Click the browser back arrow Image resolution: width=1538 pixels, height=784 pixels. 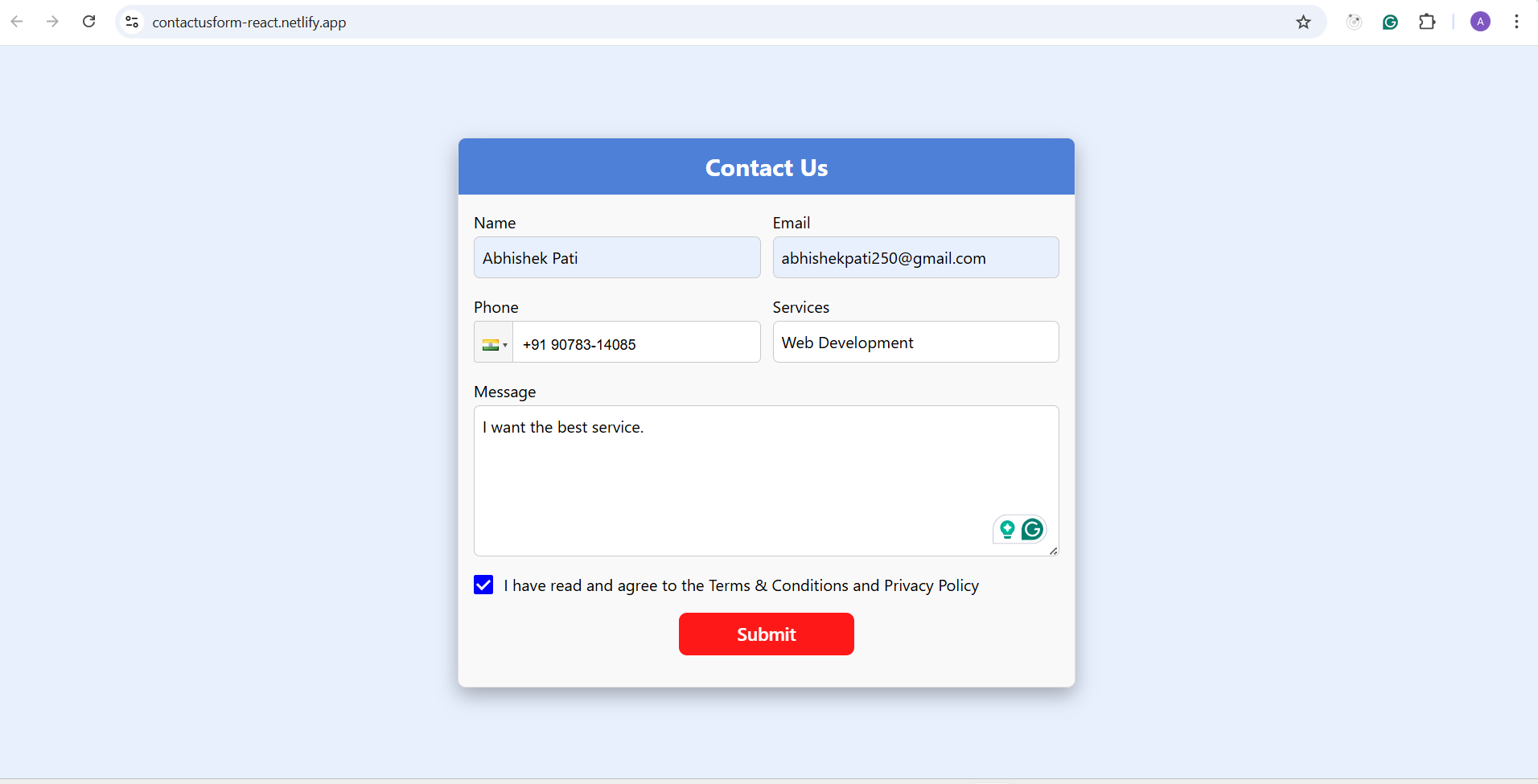point(17,22)
